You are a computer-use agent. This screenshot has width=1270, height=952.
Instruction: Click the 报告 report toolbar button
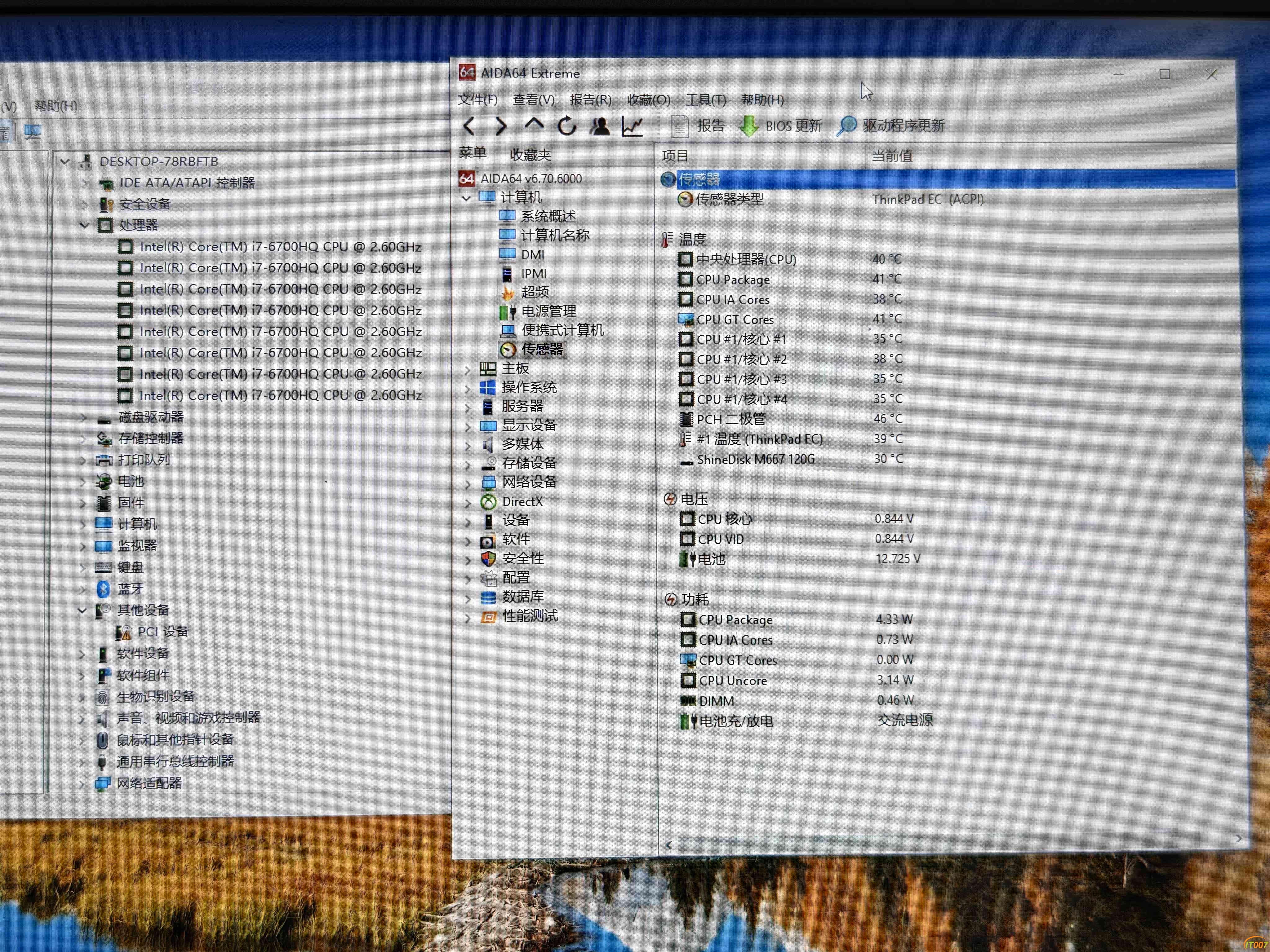pos(698,126)
